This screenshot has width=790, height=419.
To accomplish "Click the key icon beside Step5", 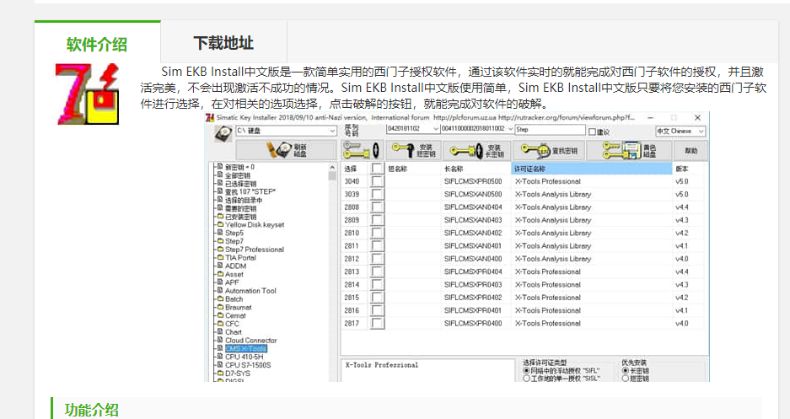I will click(220, 233).
